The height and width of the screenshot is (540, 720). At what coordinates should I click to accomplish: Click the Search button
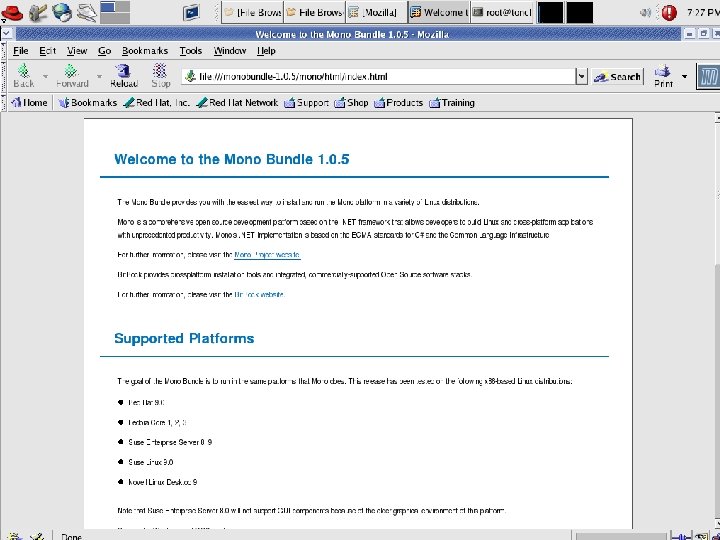tap(618, 77)
